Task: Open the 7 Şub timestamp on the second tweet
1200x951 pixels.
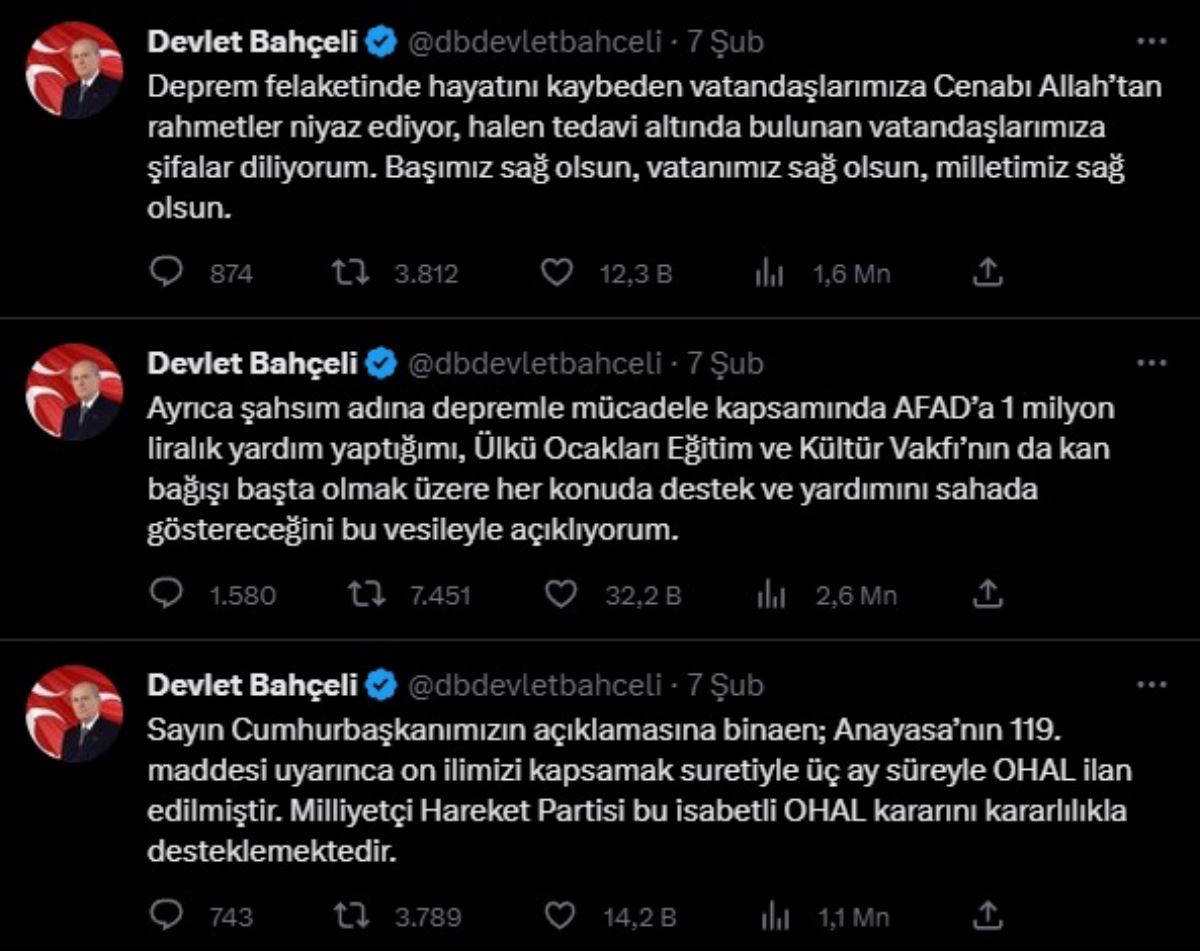Action: [x=725, y=364]
